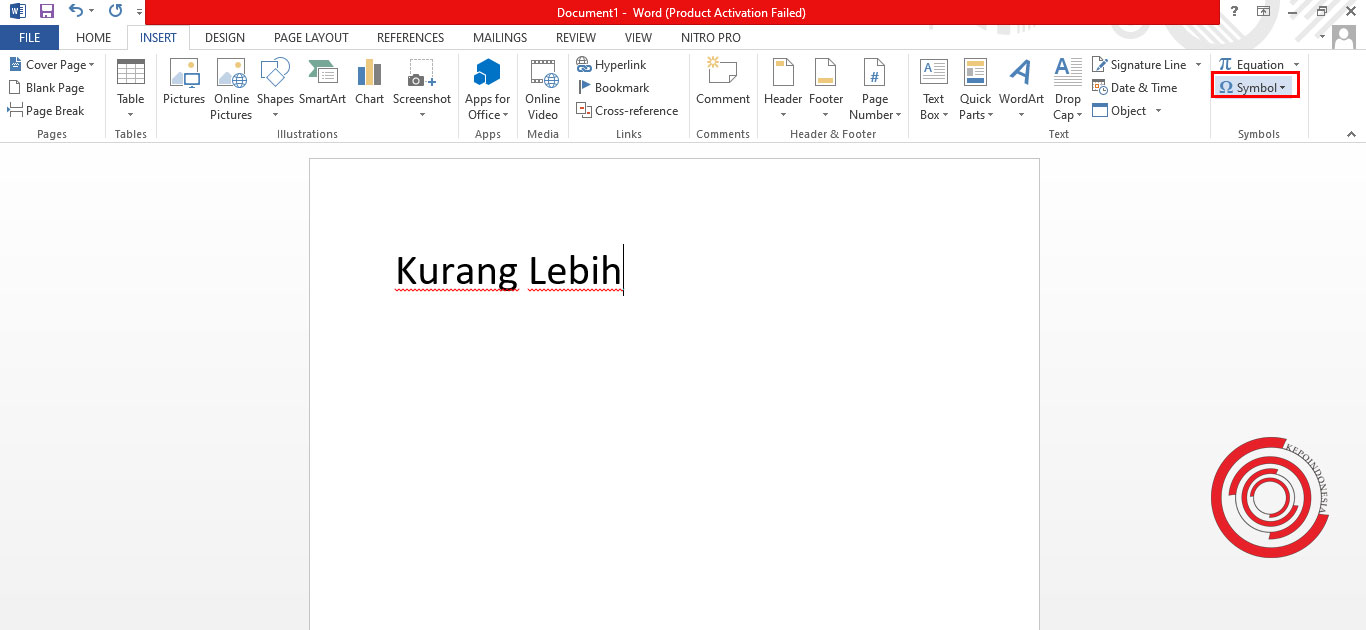This screenshot has height=630, width=1366.
Task: Go to the REFERENCES tab
Action: [410, 37]
